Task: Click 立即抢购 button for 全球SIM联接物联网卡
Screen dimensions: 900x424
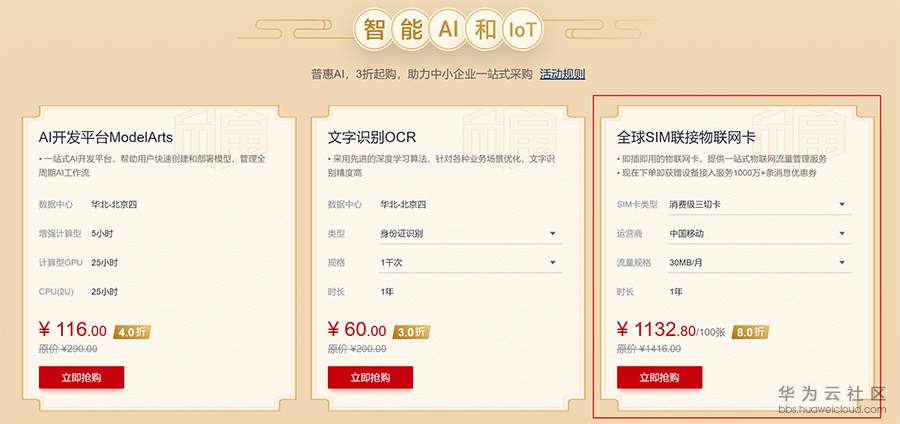Action: (x=660, y=377)
